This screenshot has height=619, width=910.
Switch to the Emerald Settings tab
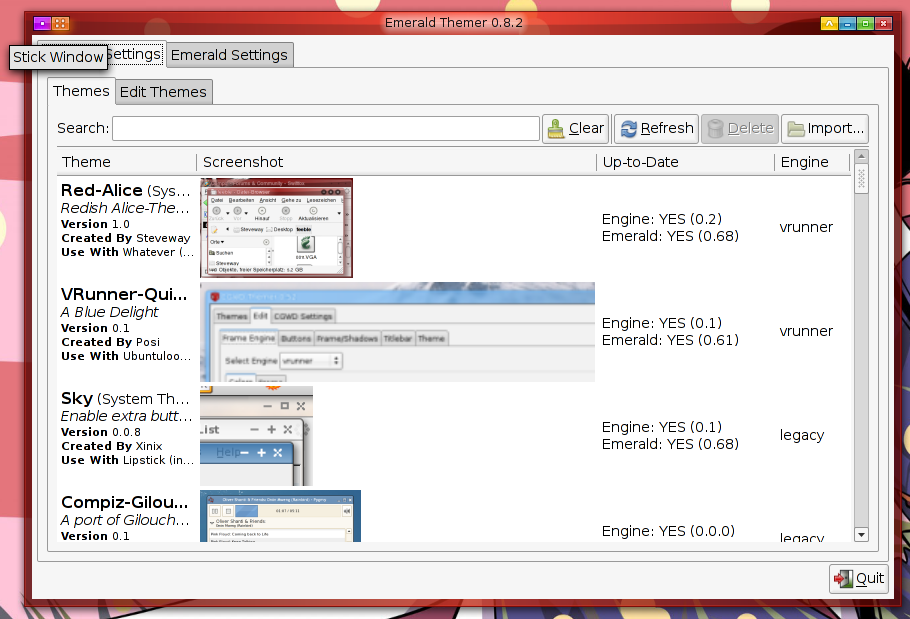[x=229, y=55]
